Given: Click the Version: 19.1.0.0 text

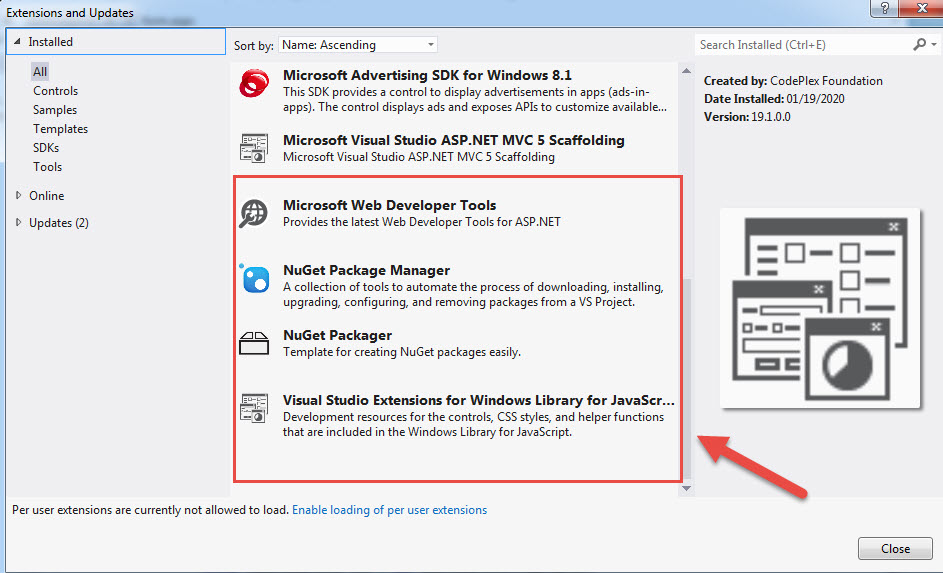Looking at the screenshot, I should [x=747, y=117].
